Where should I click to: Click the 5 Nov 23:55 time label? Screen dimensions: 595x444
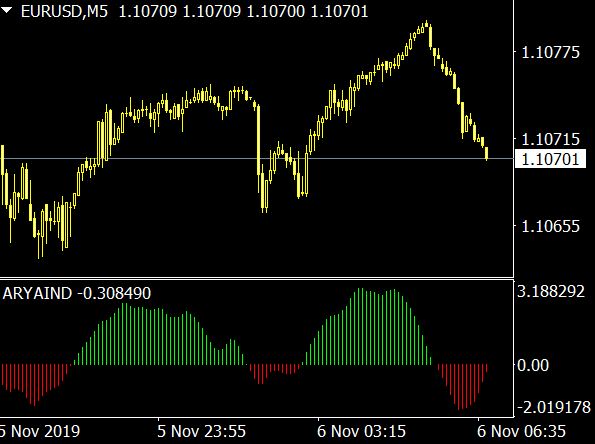(201, 431)
